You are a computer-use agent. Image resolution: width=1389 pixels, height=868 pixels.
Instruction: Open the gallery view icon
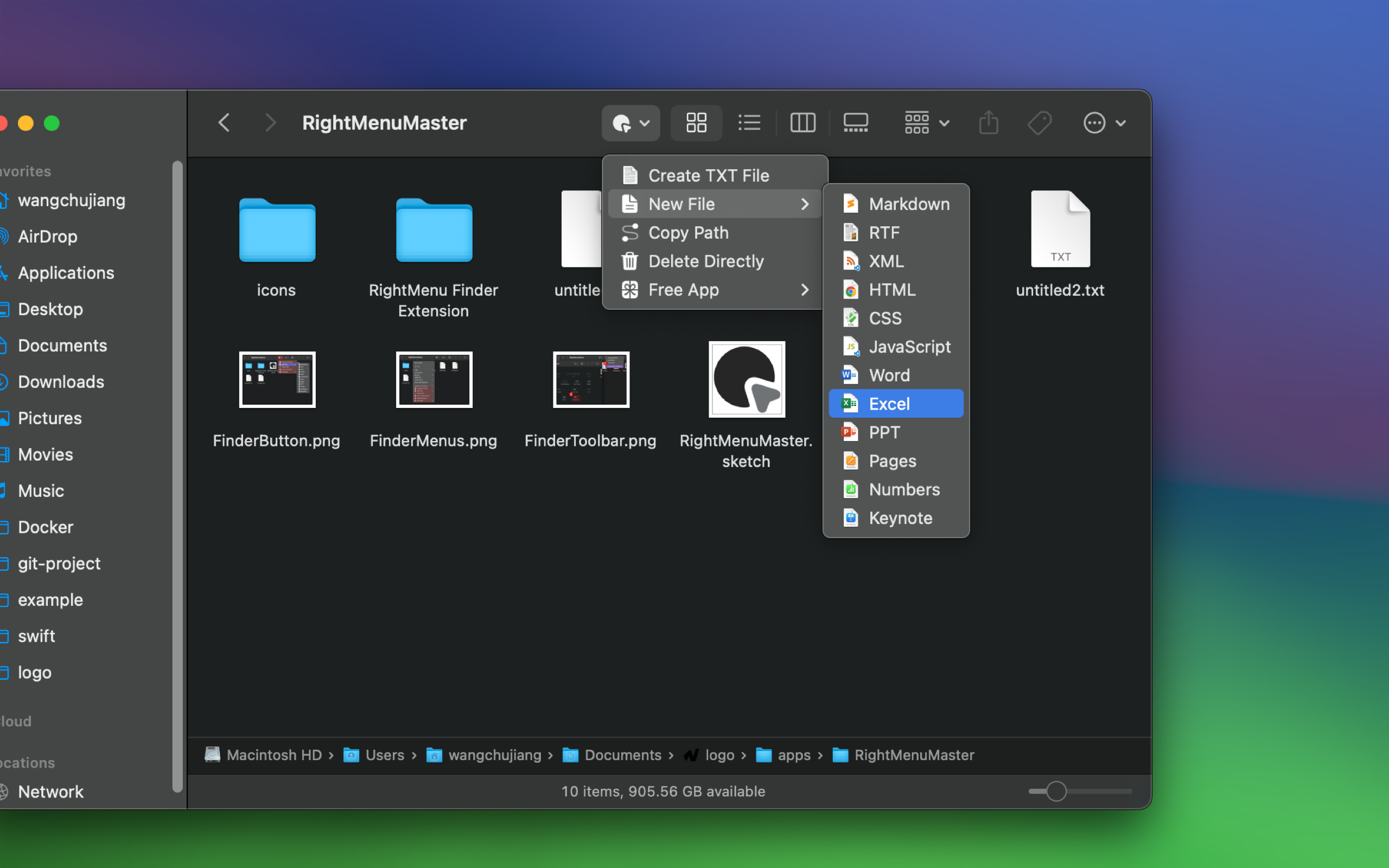[855, 122]
